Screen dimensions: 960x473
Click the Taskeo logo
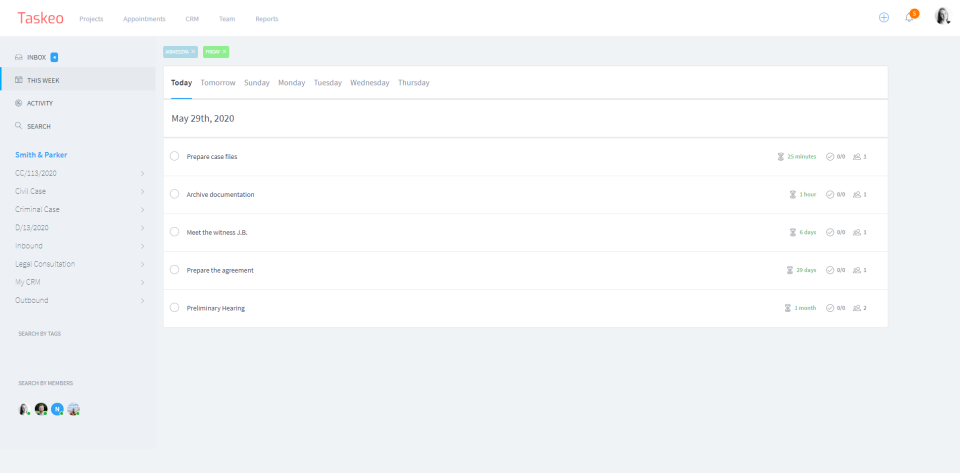tap(40, 18)
